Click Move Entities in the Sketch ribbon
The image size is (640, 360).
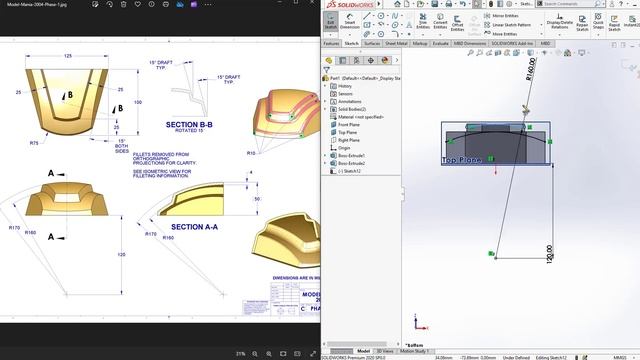tap(501, 34)
